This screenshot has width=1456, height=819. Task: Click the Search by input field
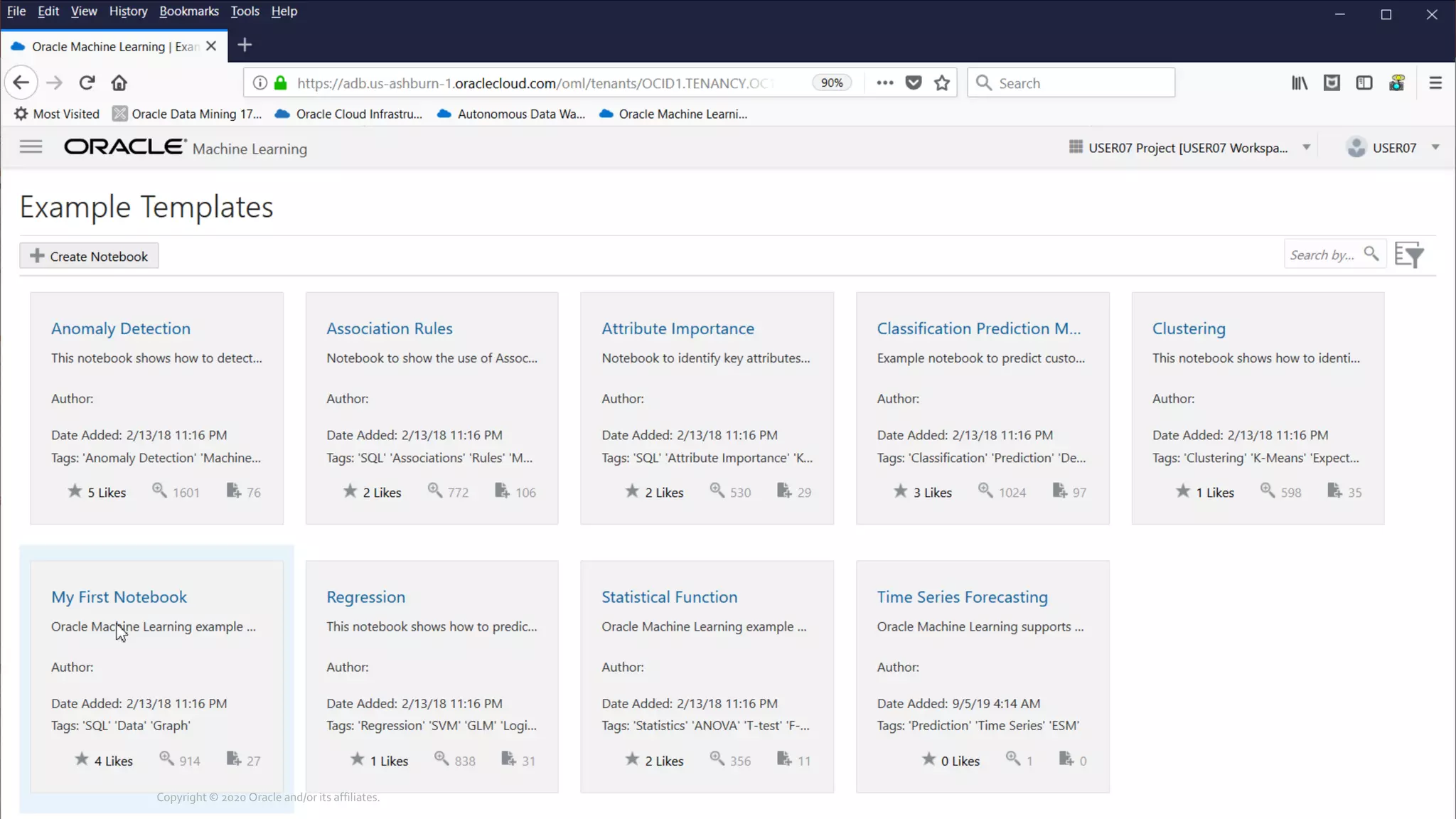coord(1322,255)
